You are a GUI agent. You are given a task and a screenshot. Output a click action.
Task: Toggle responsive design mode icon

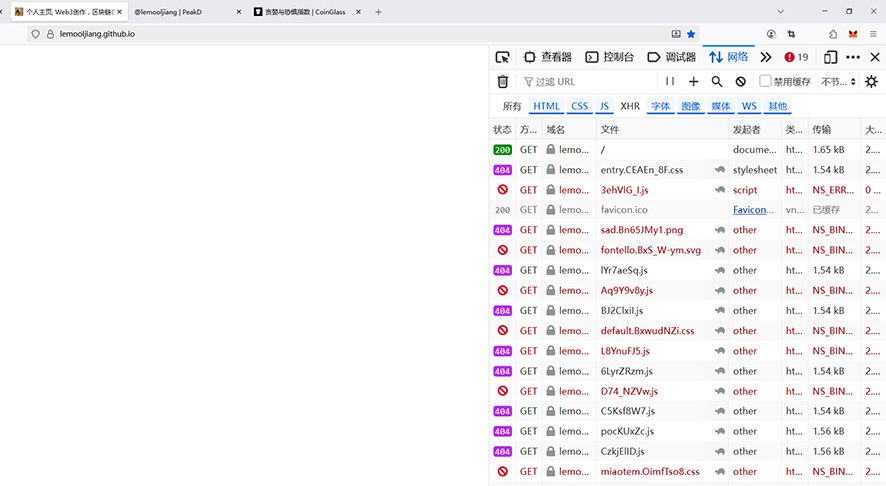click(x=830, y=57)
